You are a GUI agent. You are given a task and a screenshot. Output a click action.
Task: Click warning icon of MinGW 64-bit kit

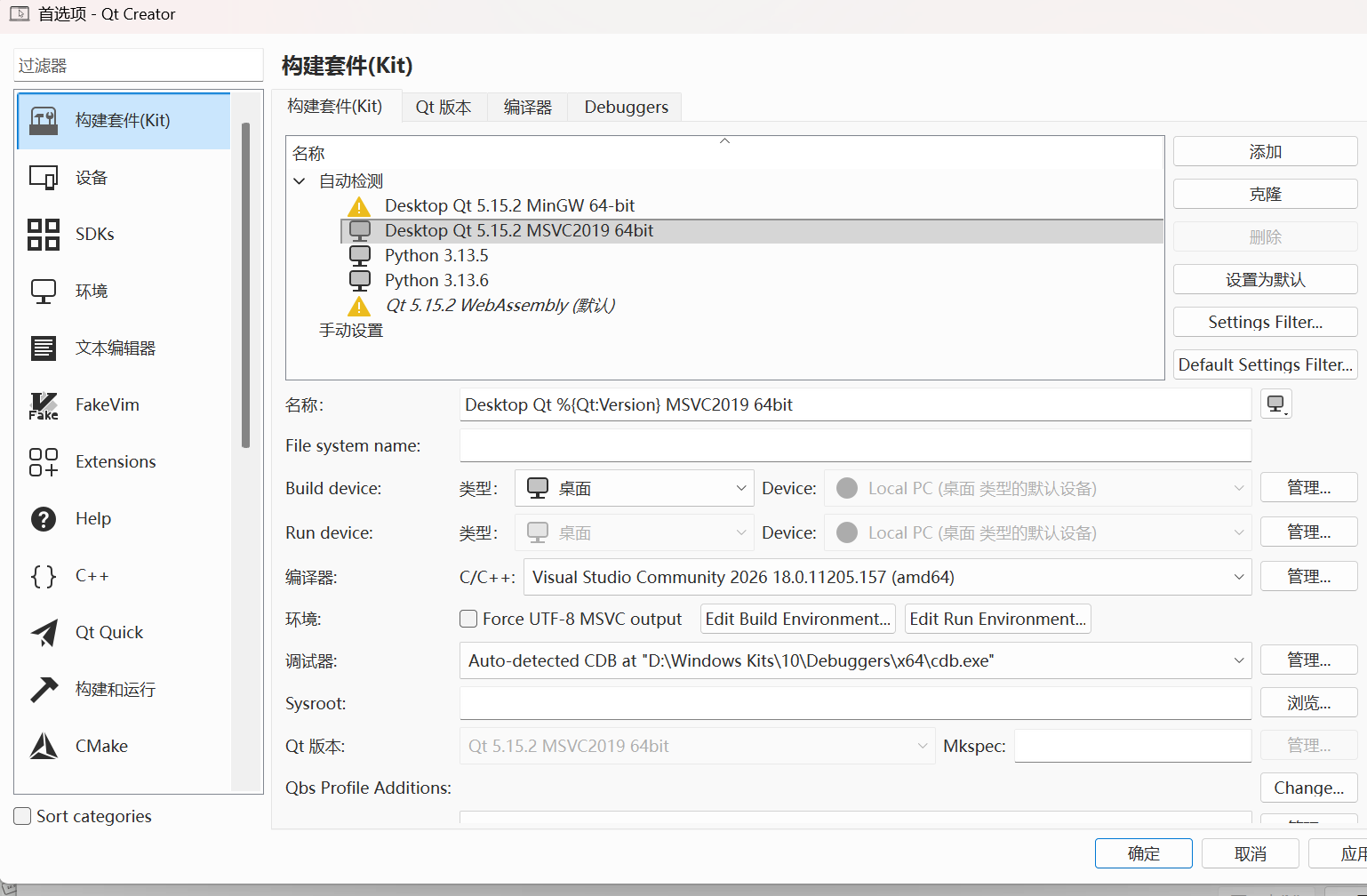click(x=359, y=207)
